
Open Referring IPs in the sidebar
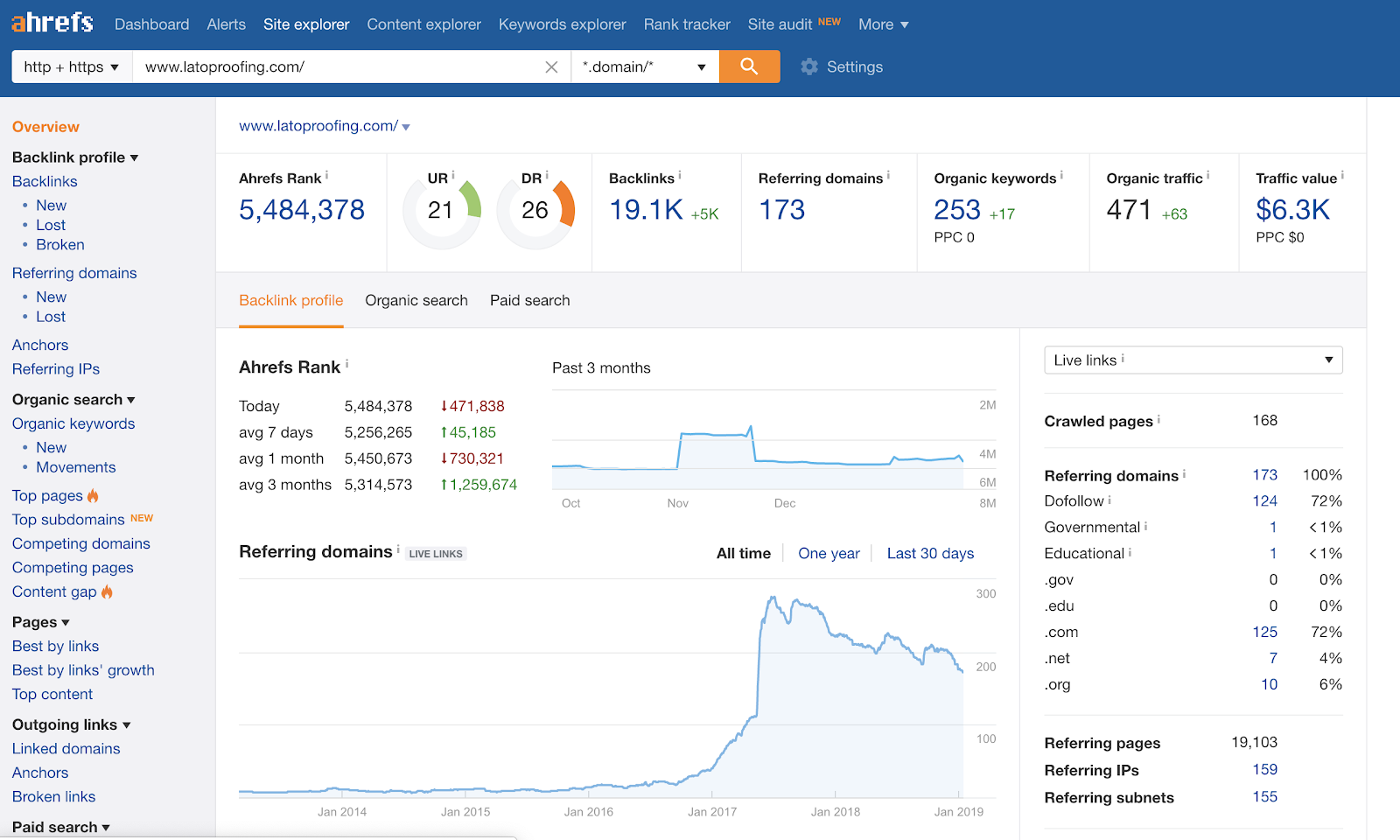[56, 369]
